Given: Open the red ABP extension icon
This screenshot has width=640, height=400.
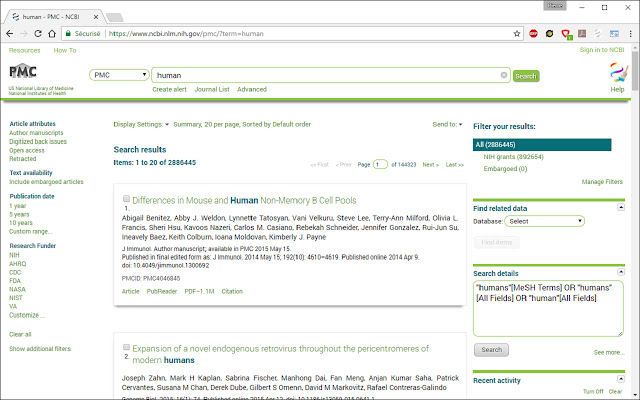Looking at the screenshot, I should [533, 34].
